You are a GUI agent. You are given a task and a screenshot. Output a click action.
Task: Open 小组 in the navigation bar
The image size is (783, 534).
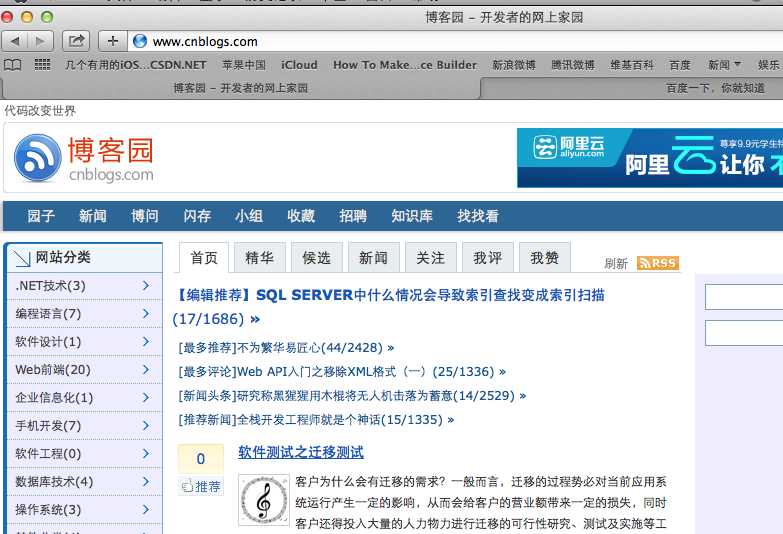249,216
